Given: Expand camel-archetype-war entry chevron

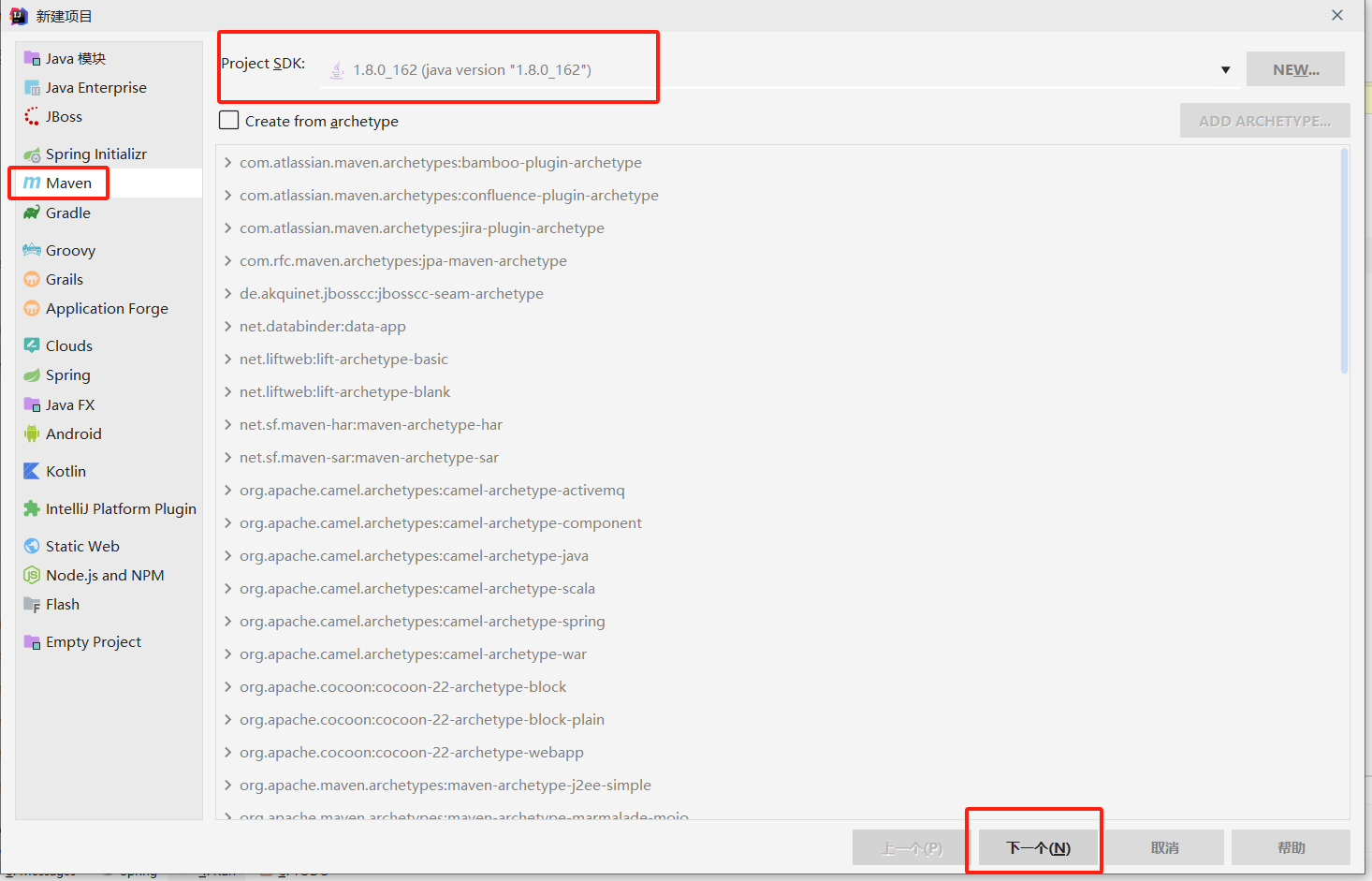Looking at the screenshot, I should (x=227, y=654).
